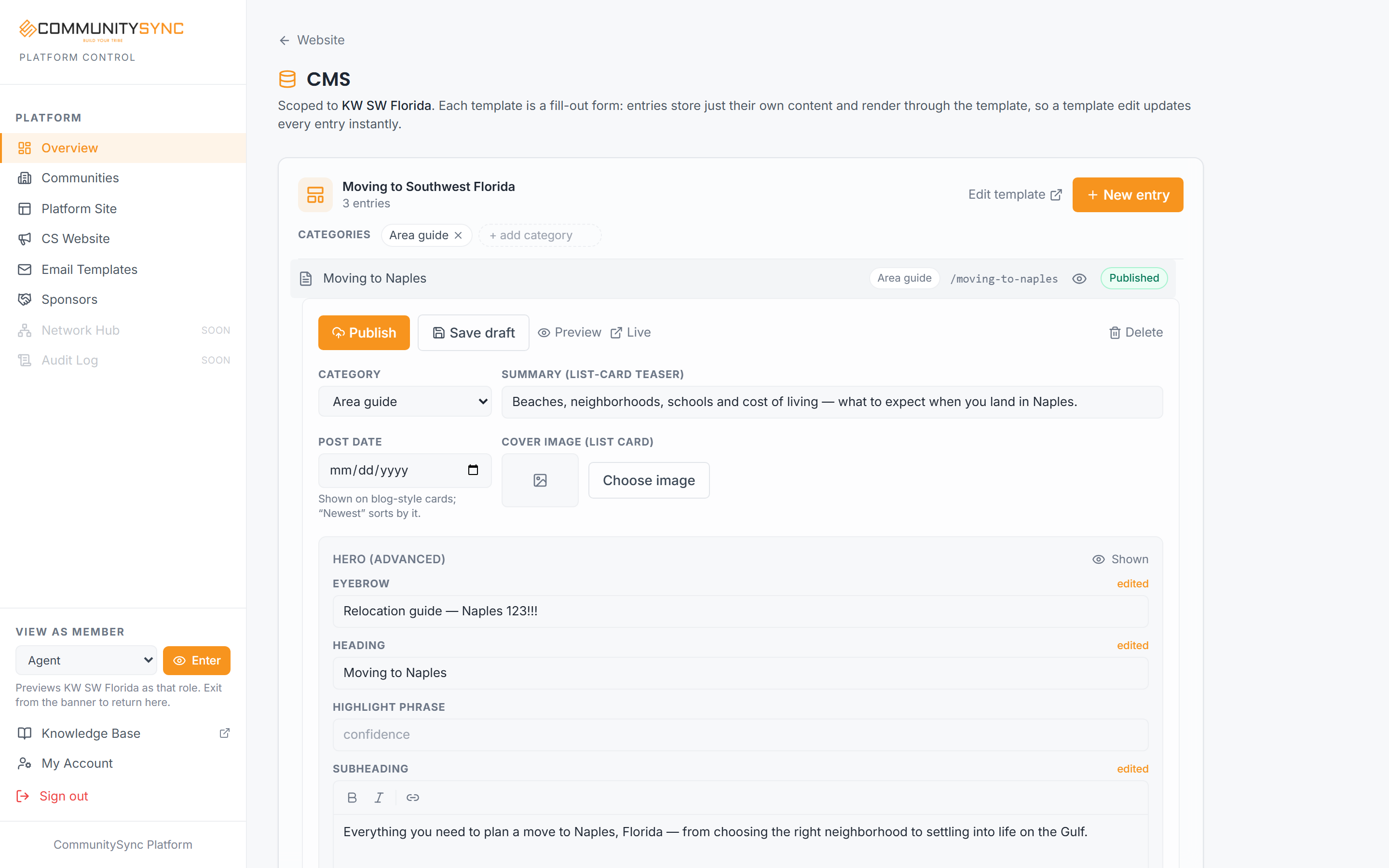
Task: Open the Category dropdown set to Area guide
Action: (405, 401)
